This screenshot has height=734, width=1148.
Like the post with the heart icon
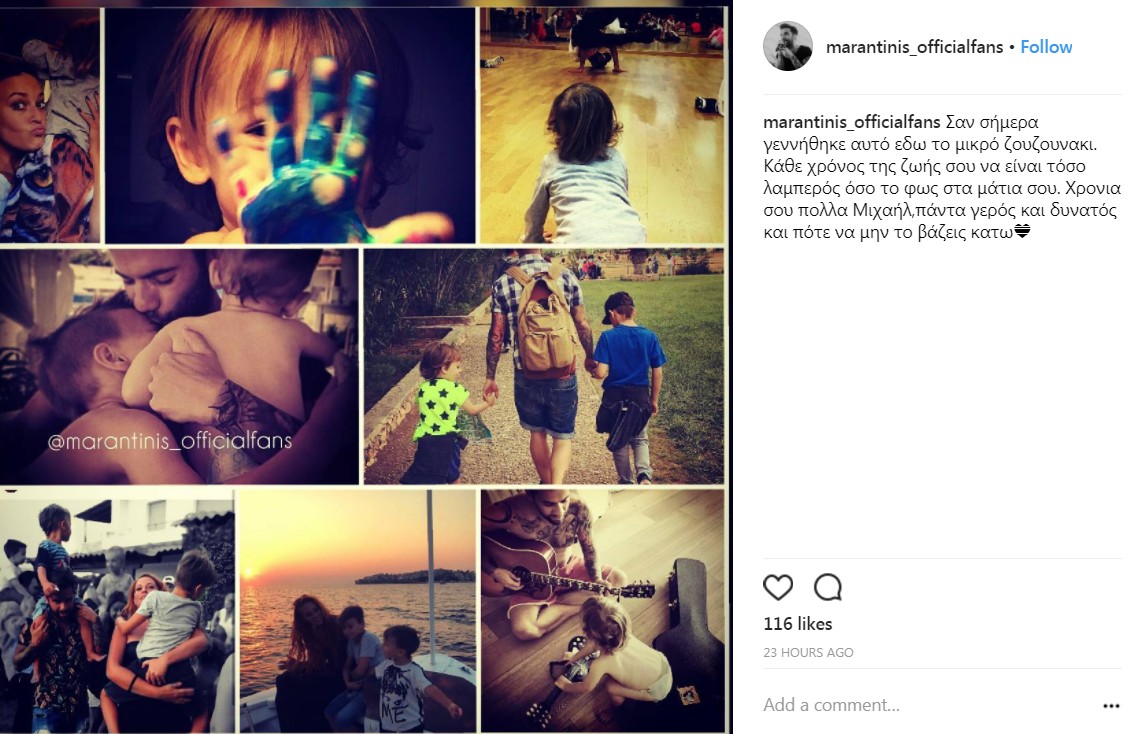[x=778, y=587]
